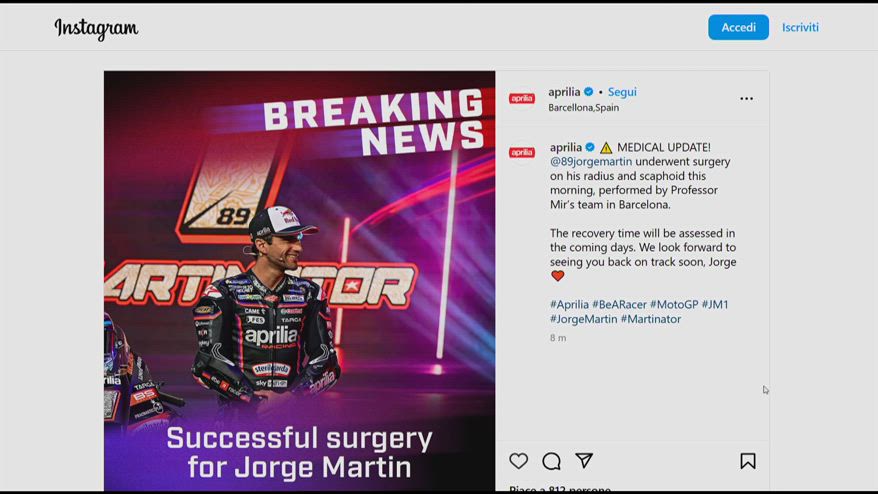Open the aprilia username in the post header

point(564,92)
